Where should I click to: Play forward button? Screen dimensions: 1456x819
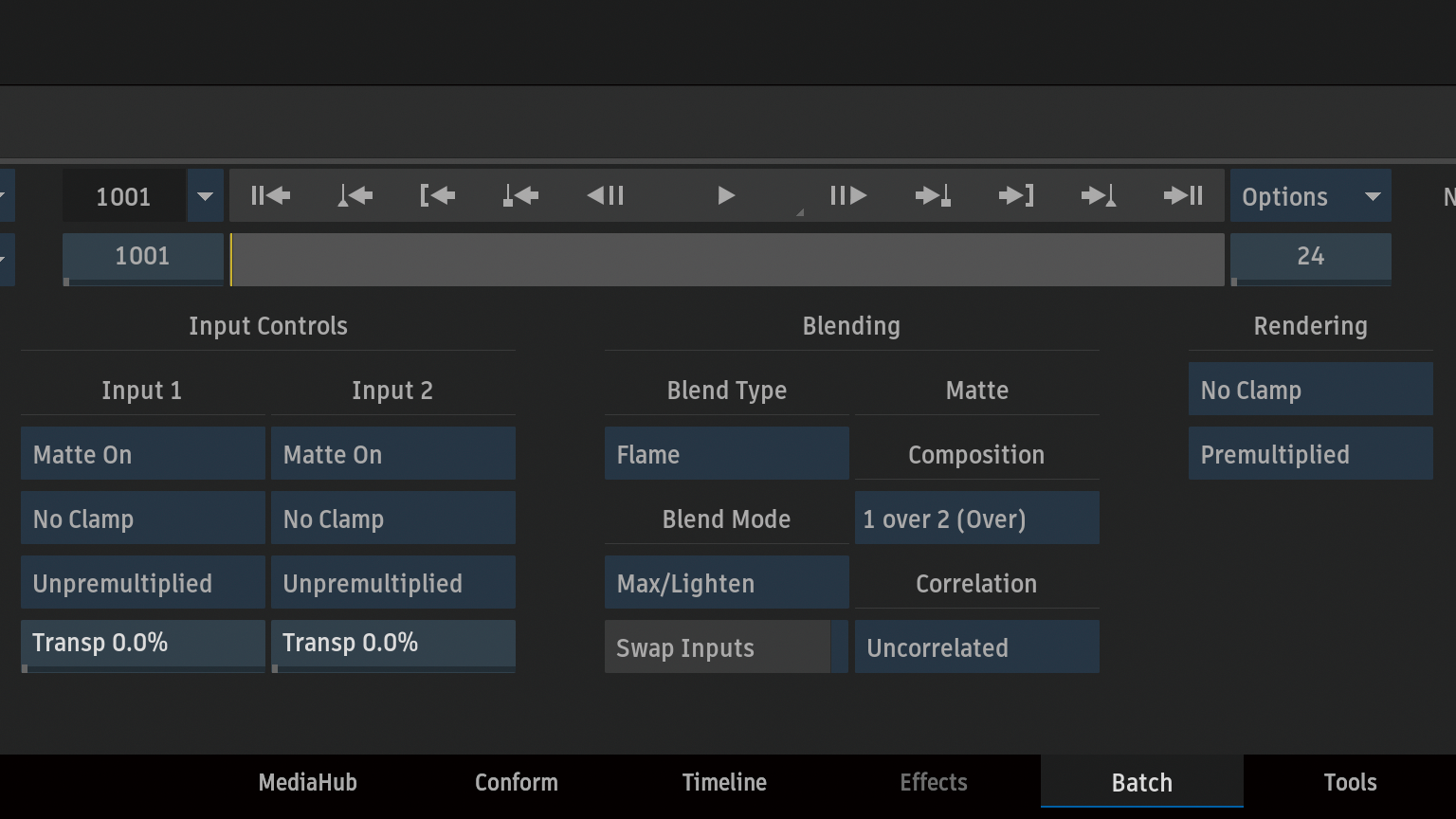726,196
